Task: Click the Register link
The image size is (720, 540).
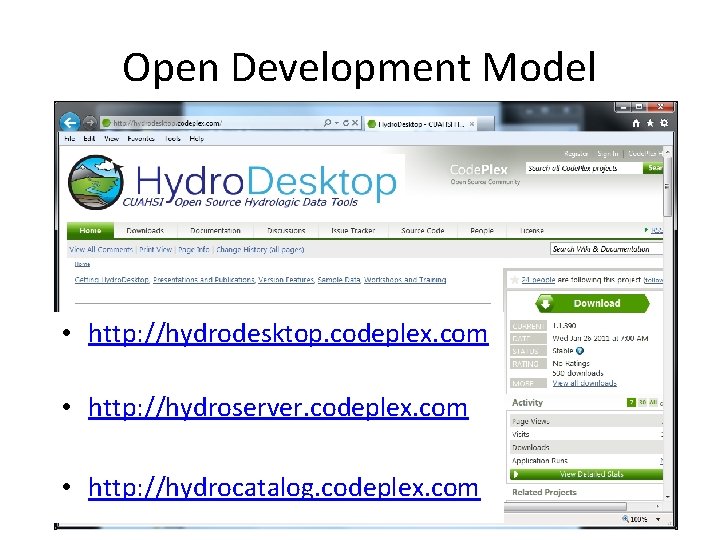Action: 576,153
